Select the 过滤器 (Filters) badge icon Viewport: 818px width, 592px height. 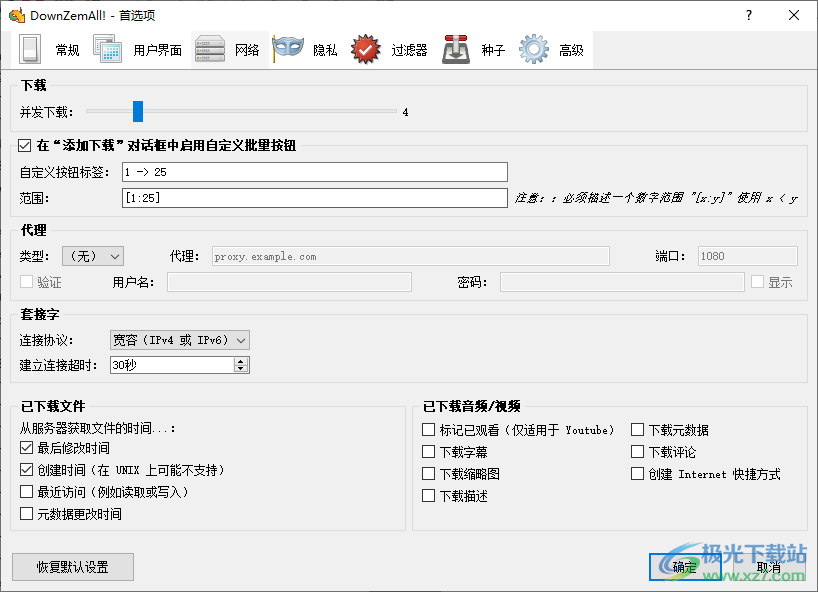[365, 48]
